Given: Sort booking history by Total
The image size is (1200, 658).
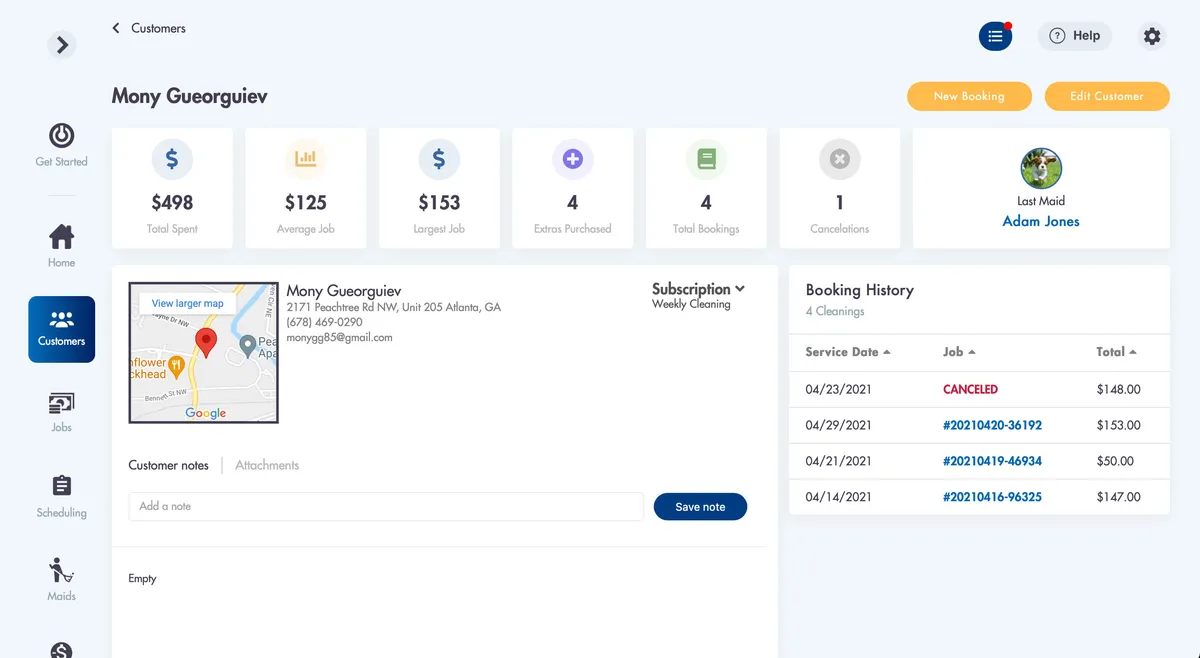Looking at the screenshot, I should [1116, 352].
